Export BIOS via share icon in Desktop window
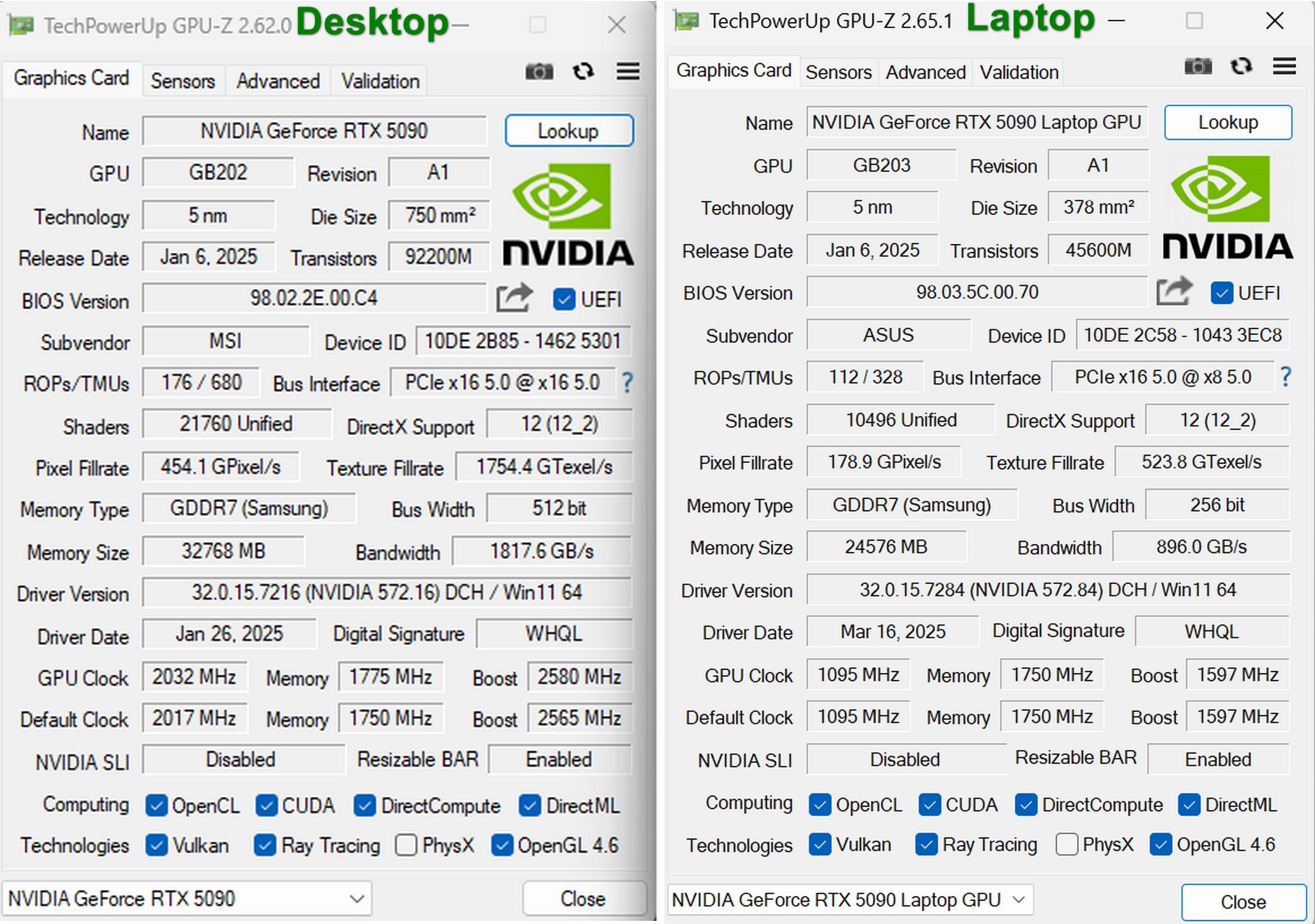Viewport: 1315px width, 924px height. 514,298
